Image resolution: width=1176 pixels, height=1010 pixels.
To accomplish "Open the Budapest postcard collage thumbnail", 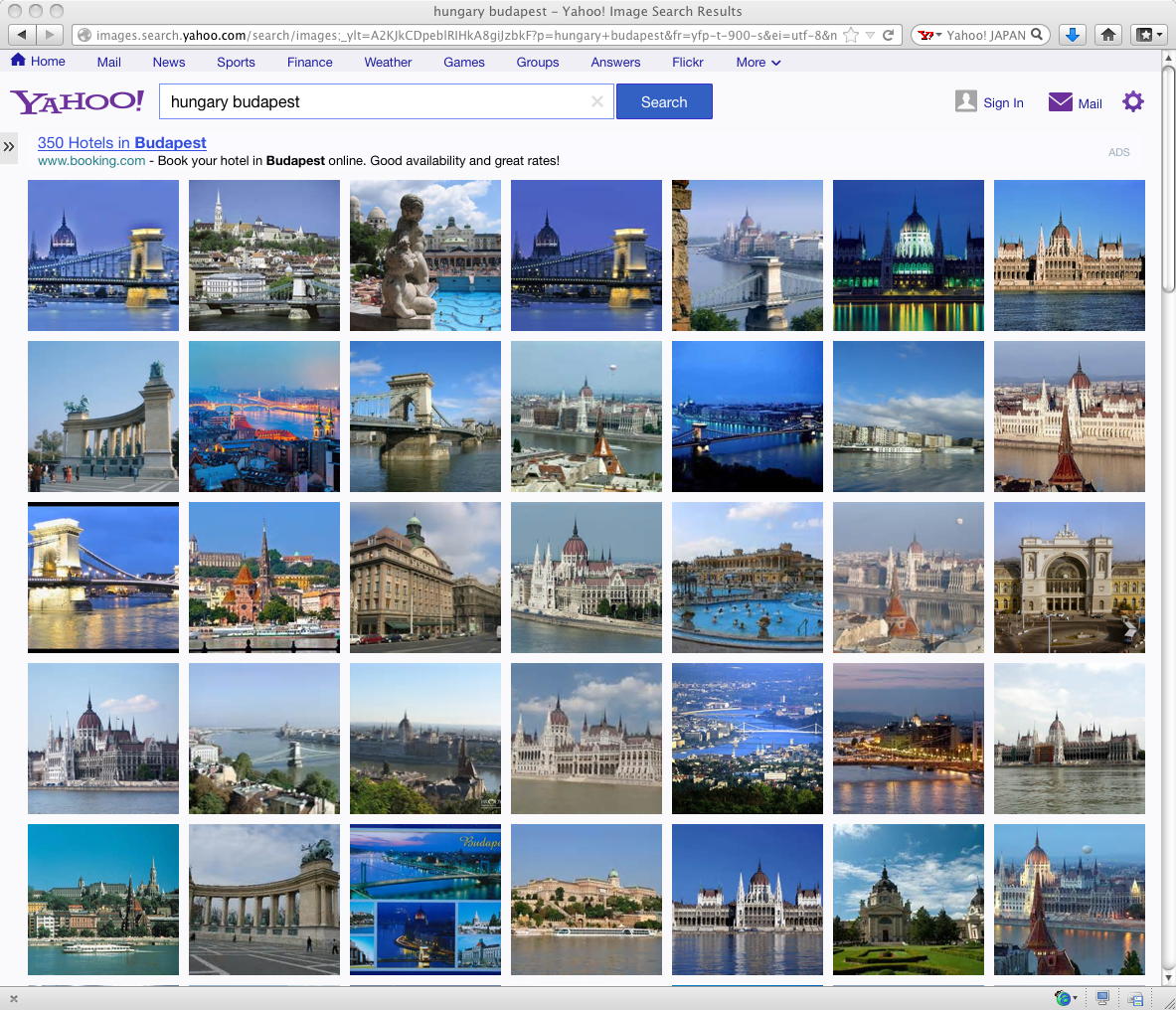I will [x=425, y=899].
